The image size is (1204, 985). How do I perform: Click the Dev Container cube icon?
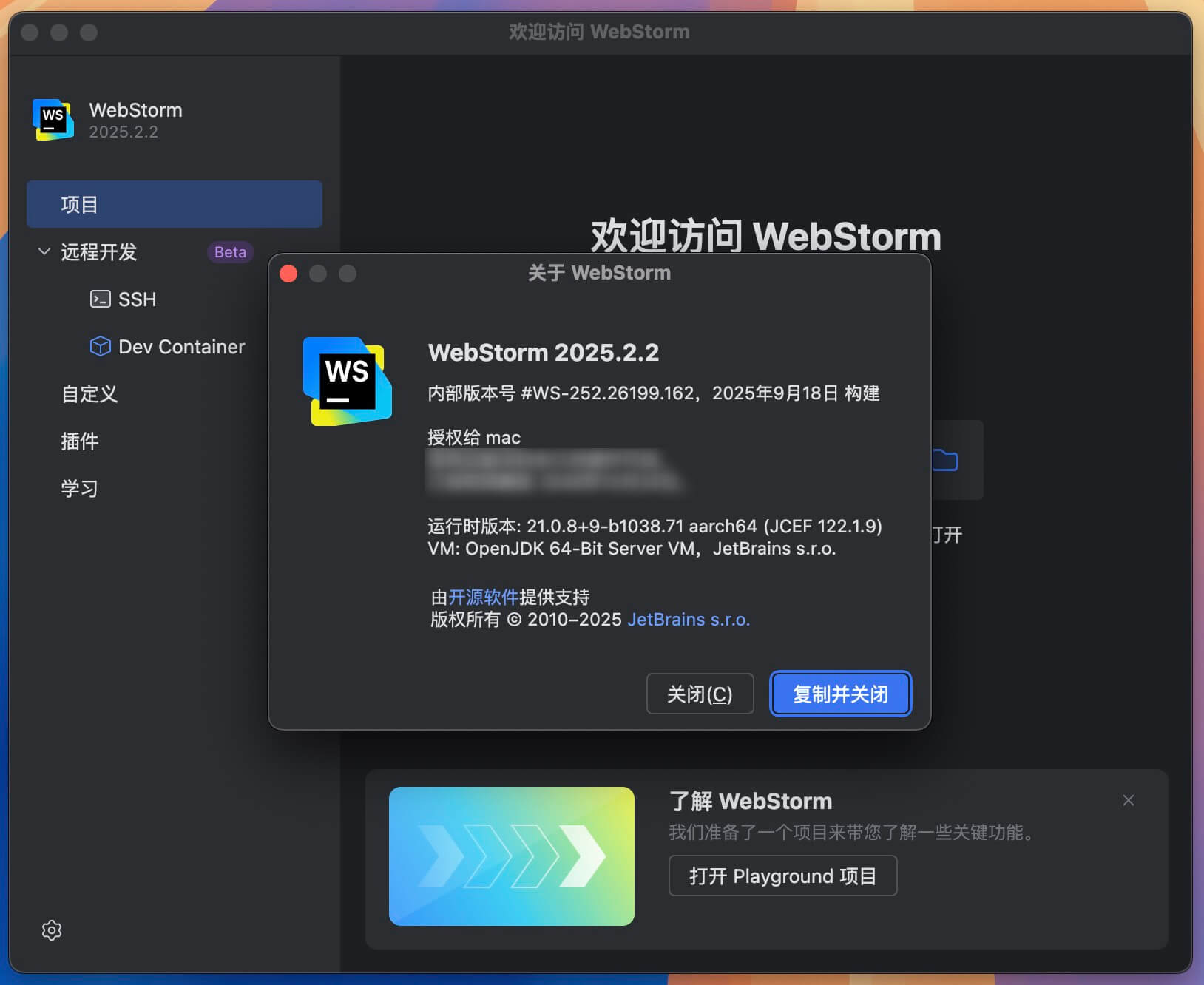[100, 346]
